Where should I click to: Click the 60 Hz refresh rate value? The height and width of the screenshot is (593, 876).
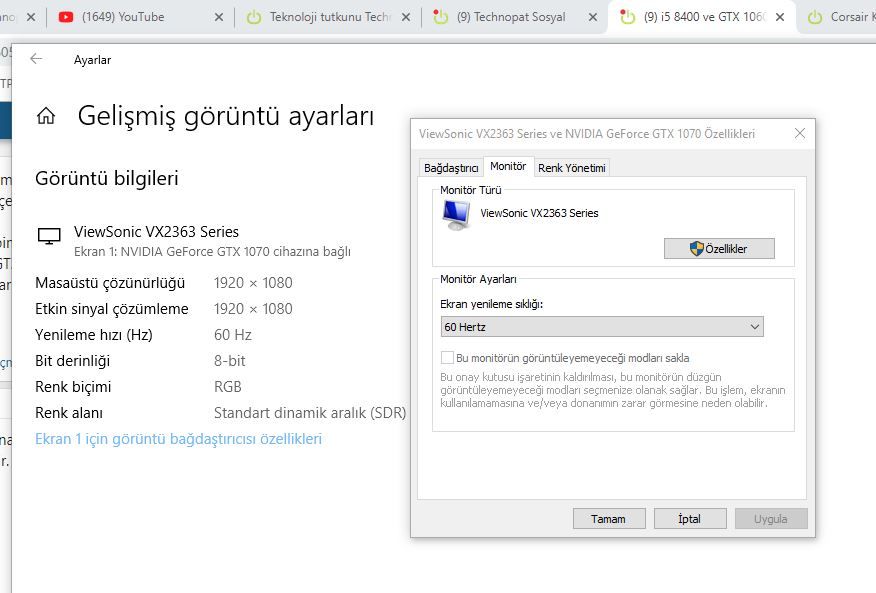[232, 335]
